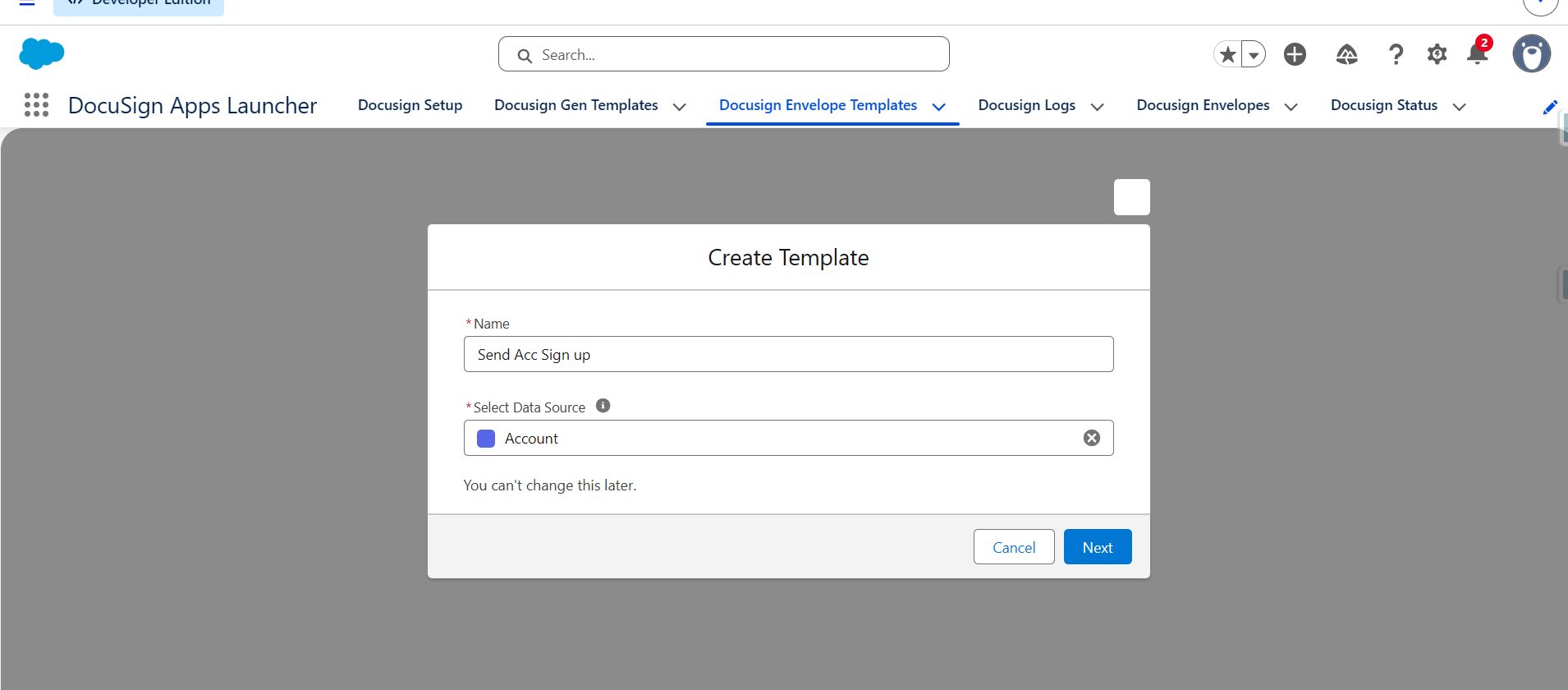Open the Docusign Gen Templates tab
The height and width of the screenshot is (690, 1568).
click(x=576, y=105)
